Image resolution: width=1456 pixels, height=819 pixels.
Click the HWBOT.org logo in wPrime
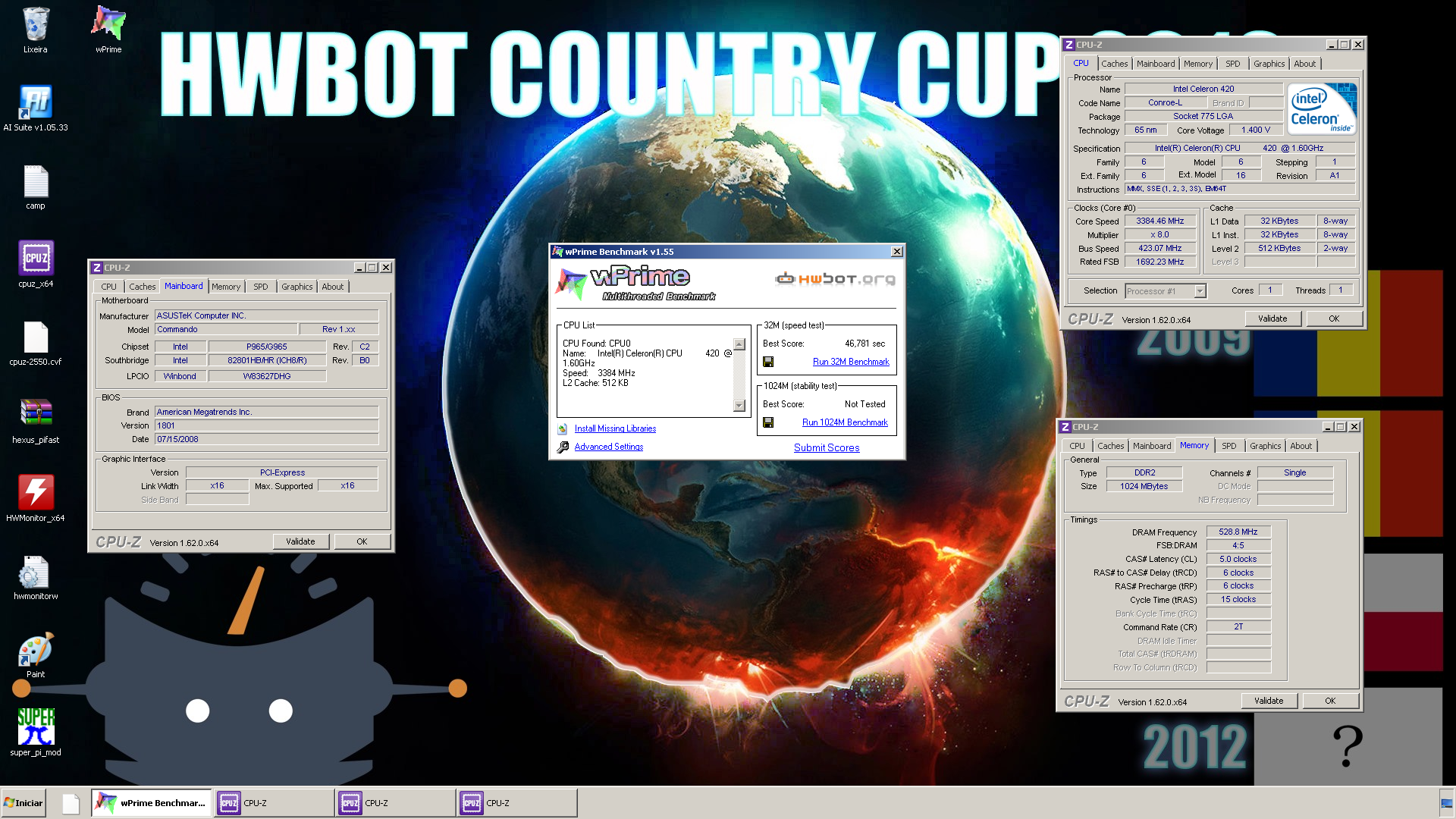835,279
